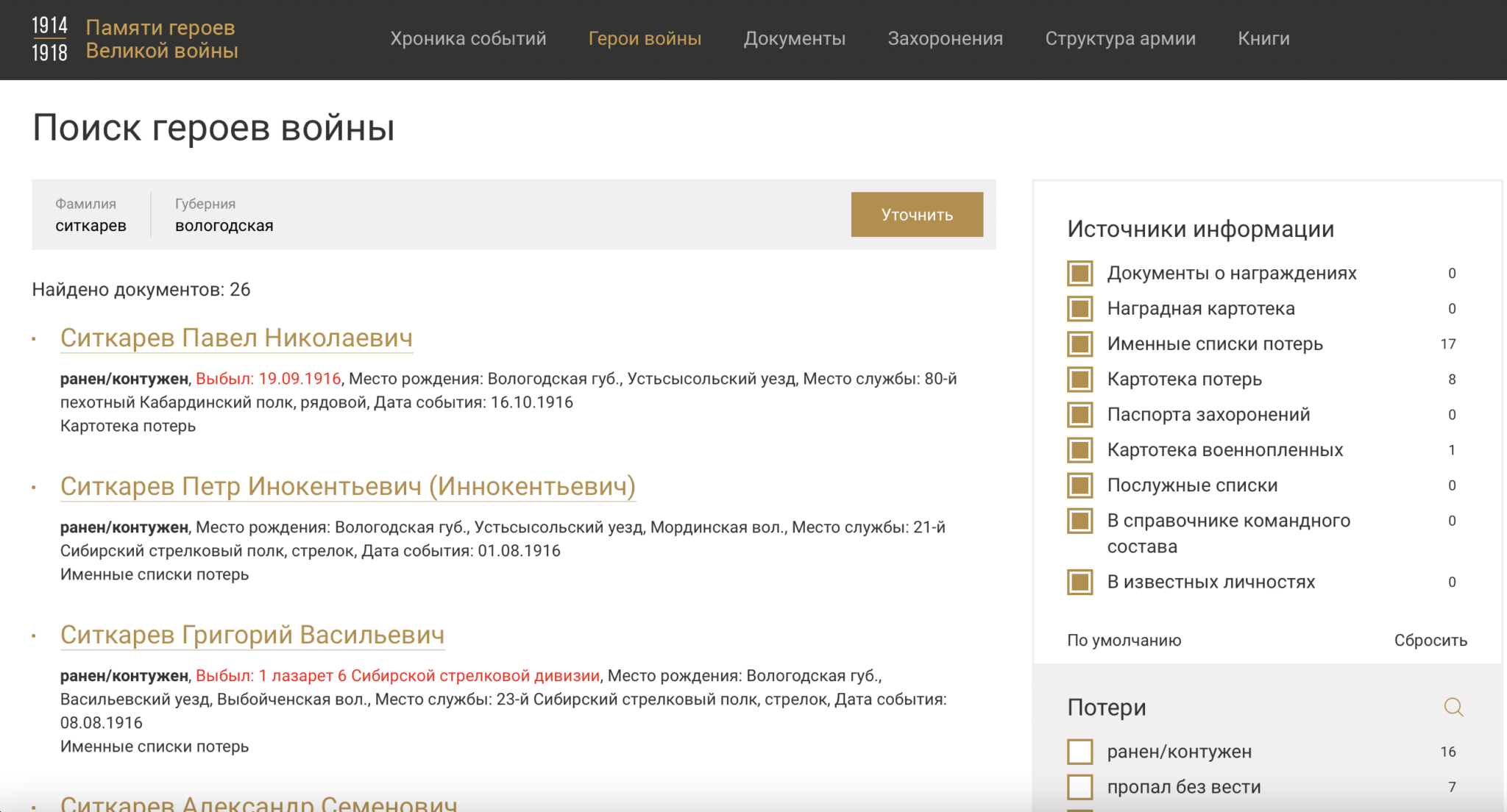This screenshot has width=1507, height=812.
Task: Uncheck Паспорта захоронений checkbox
Action: (x=1079, y=414)
